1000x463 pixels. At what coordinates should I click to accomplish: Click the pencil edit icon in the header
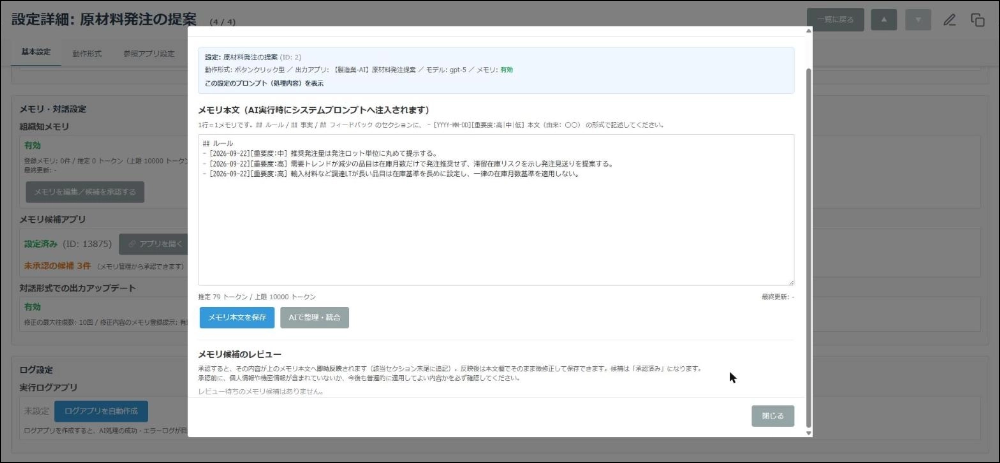click(x=950, y=20)
